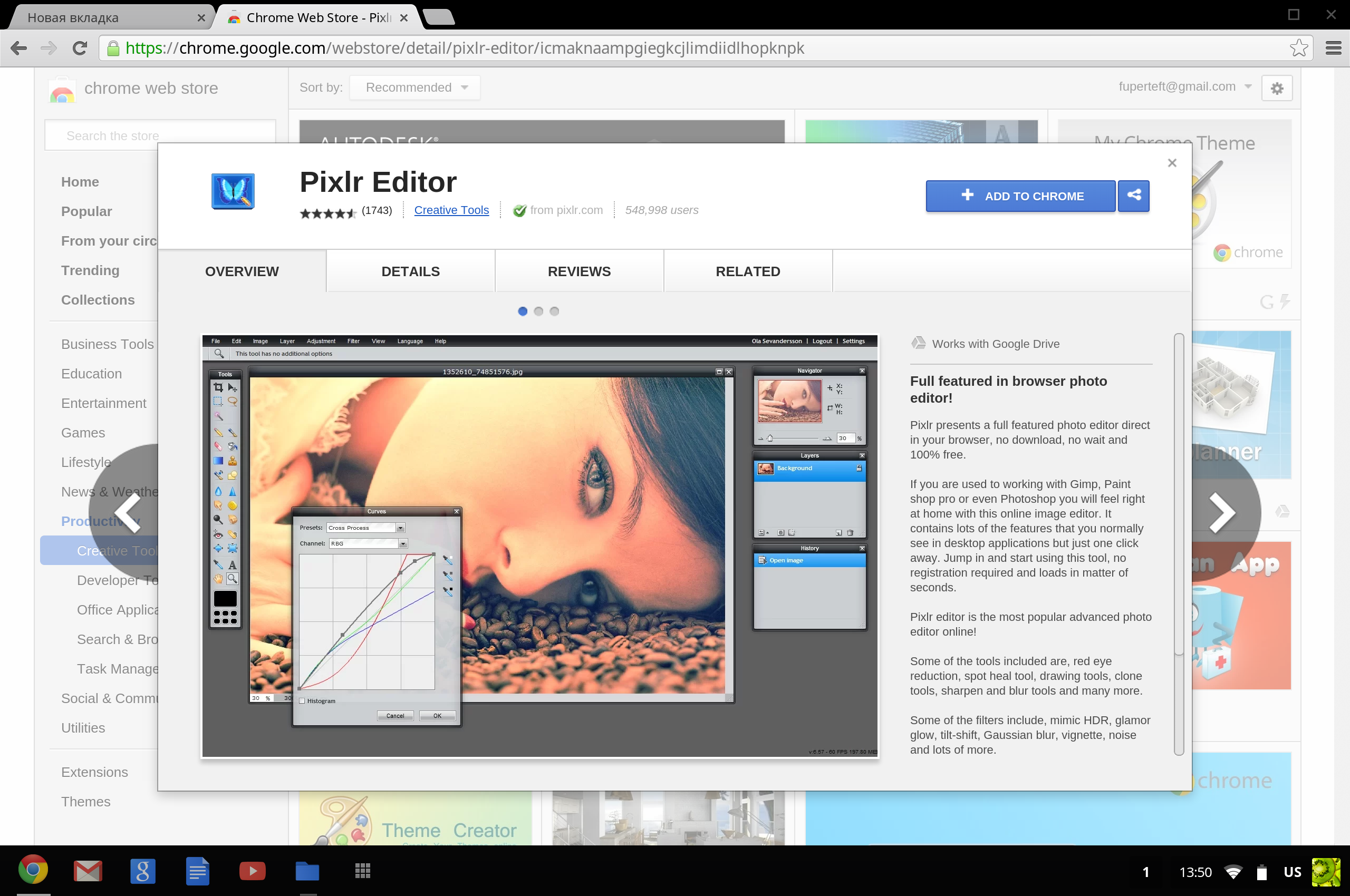
Task: Select the third screenshot dot indicator
Action: 554,311
